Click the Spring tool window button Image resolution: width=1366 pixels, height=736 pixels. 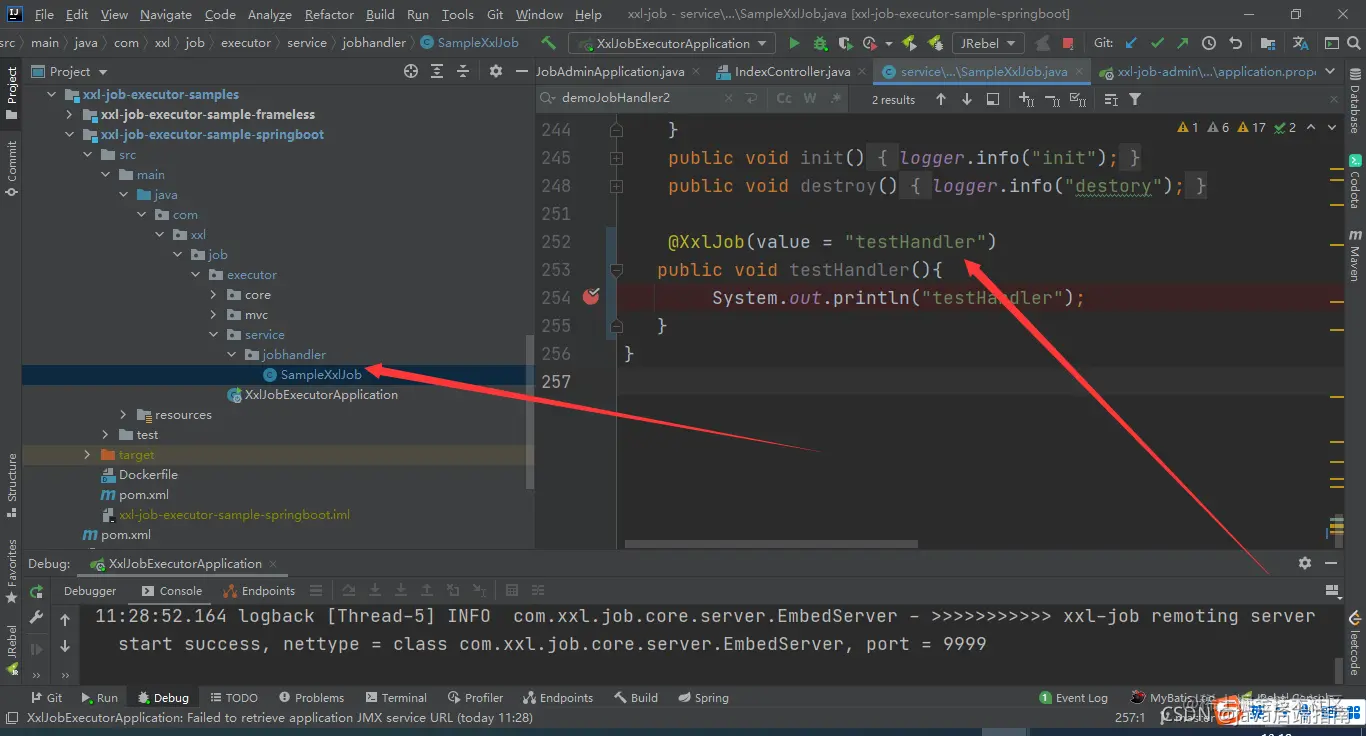(703, 698)
